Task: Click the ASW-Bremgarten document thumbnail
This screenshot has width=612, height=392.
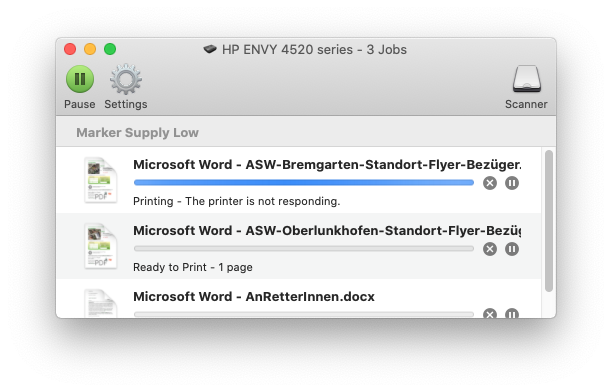Action: pyautogui.click(x=101, y=180)
